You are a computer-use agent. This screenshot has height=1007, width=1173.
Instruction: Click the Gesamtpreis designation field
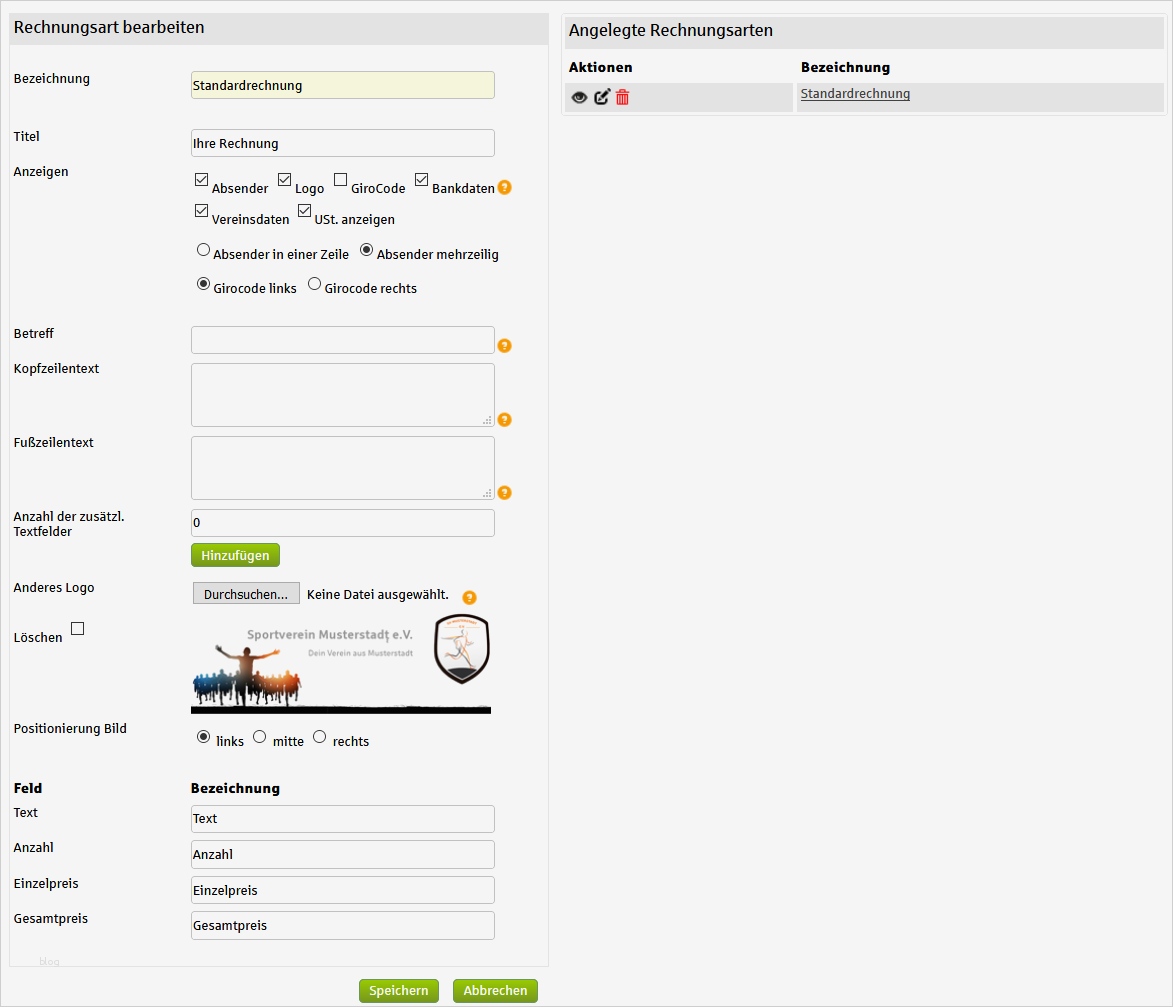point(343,925)
